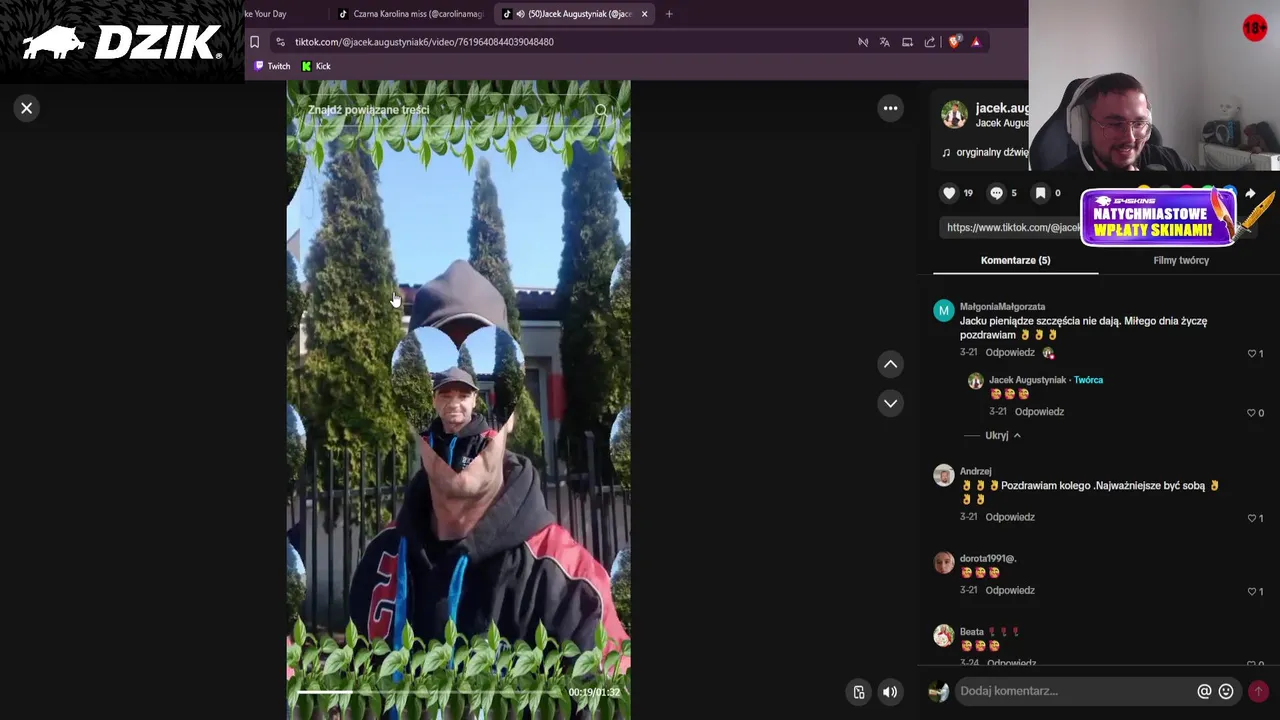Image resolution: width=1280 pixels, height=720 pixels.
Task: Open the Kick bookmark
Action: click(x=316, y=66)
